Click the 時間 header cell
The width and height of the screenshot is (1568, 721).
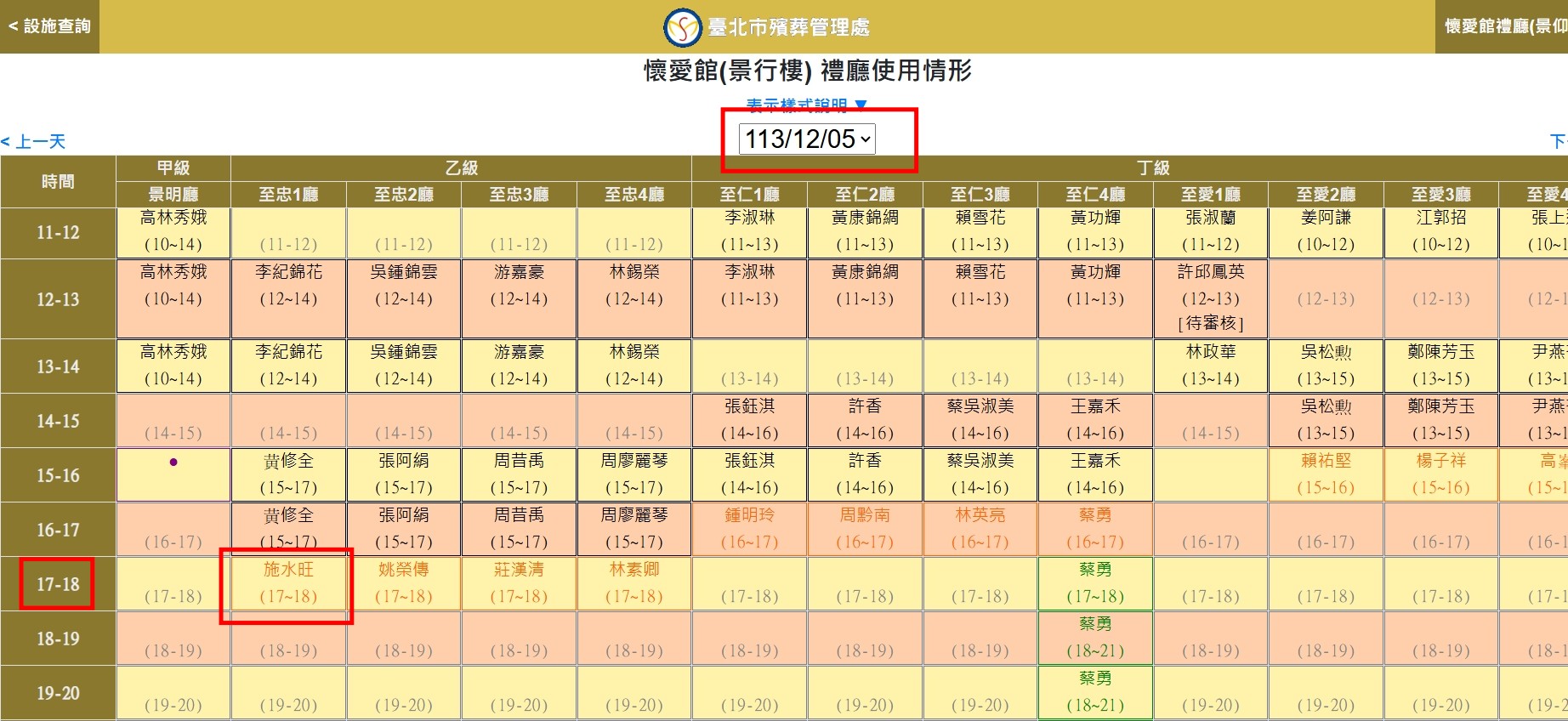pyautogui.click(x=58, y=181)
